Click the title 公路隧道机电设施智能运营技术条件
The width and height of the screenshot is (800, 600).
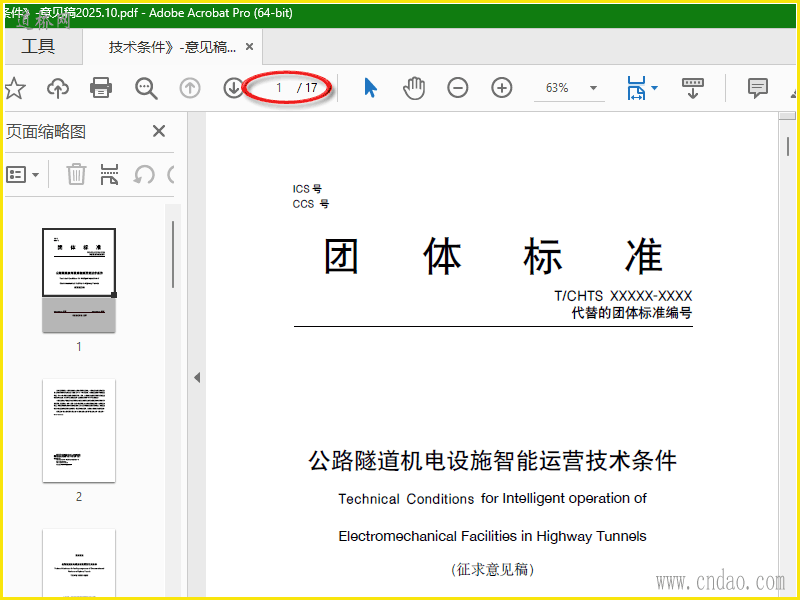[492, 461]
